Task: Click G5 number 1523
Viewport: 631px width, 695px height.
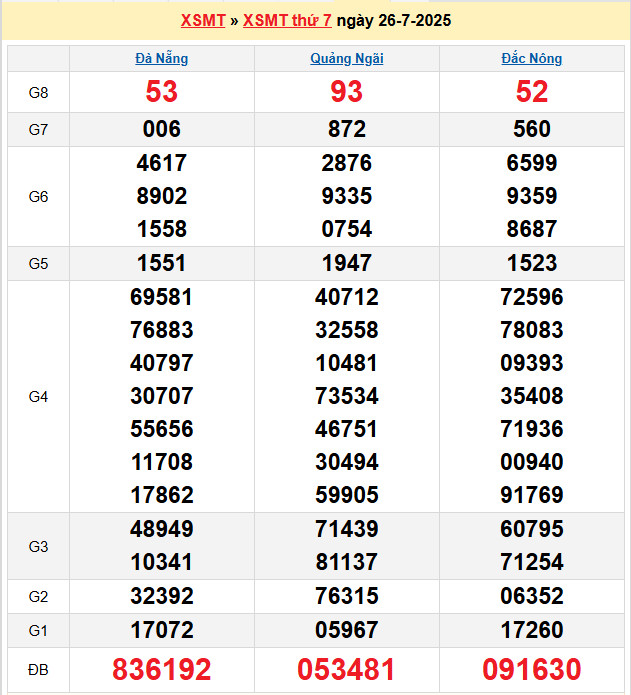Action: pyautogui.click(x=532, y=263)
